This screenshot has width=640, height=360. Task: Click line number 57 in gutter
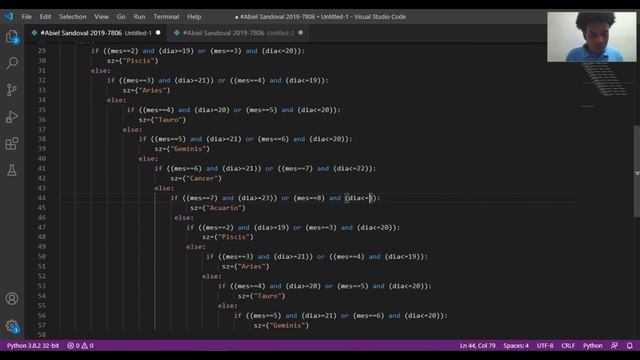[x=42, y=325]
